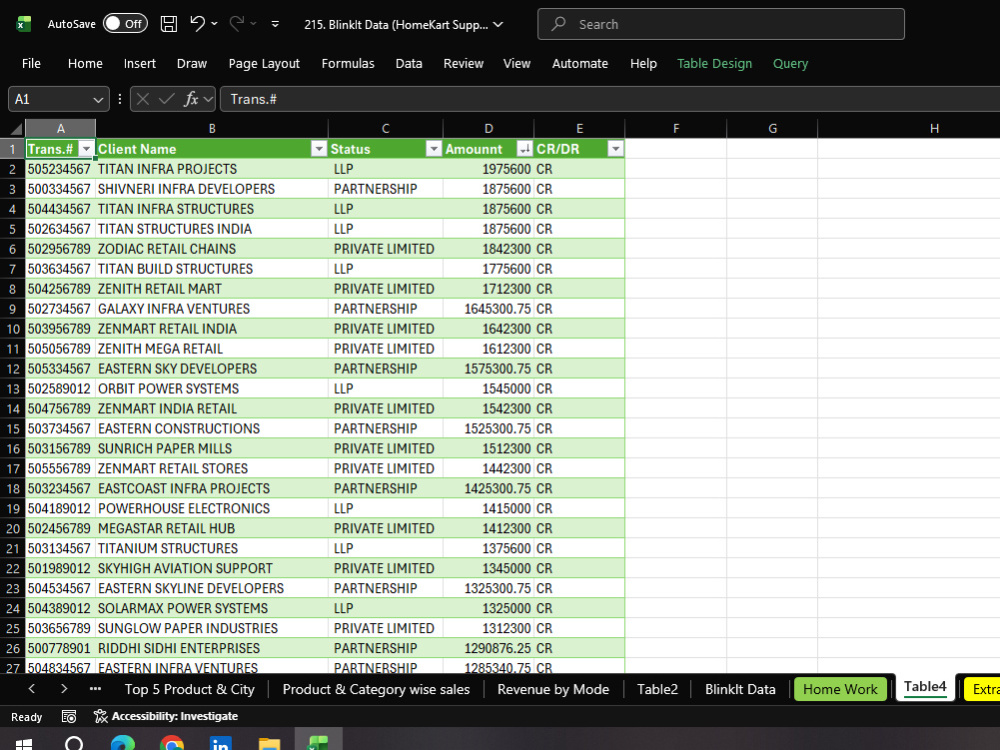Select row 10 header
1000x750 pixels.
click(13, 329)
